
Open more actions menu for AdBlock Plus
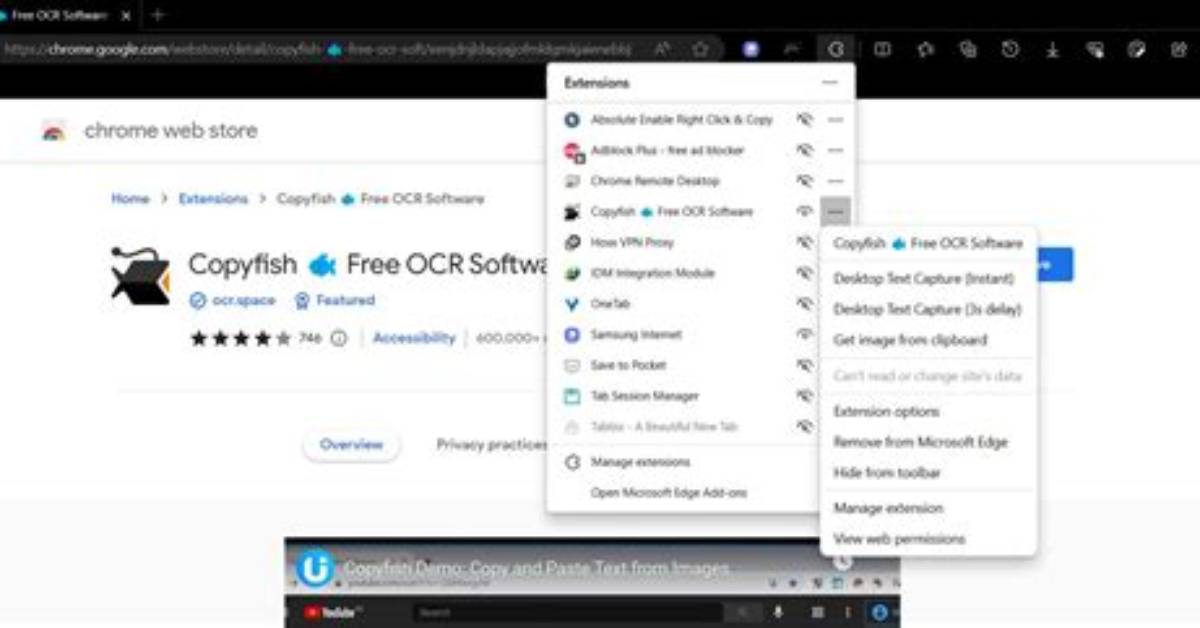836,151
